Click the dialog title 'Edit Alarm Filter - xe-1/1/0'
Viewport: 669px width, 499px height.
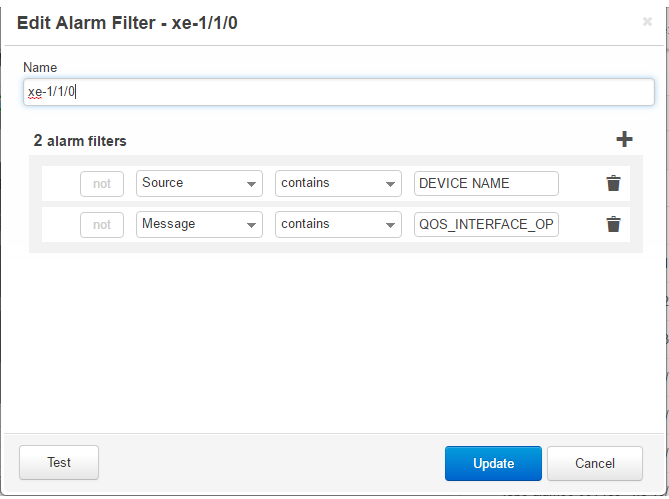pyautogui.click(x=127, y=23)
